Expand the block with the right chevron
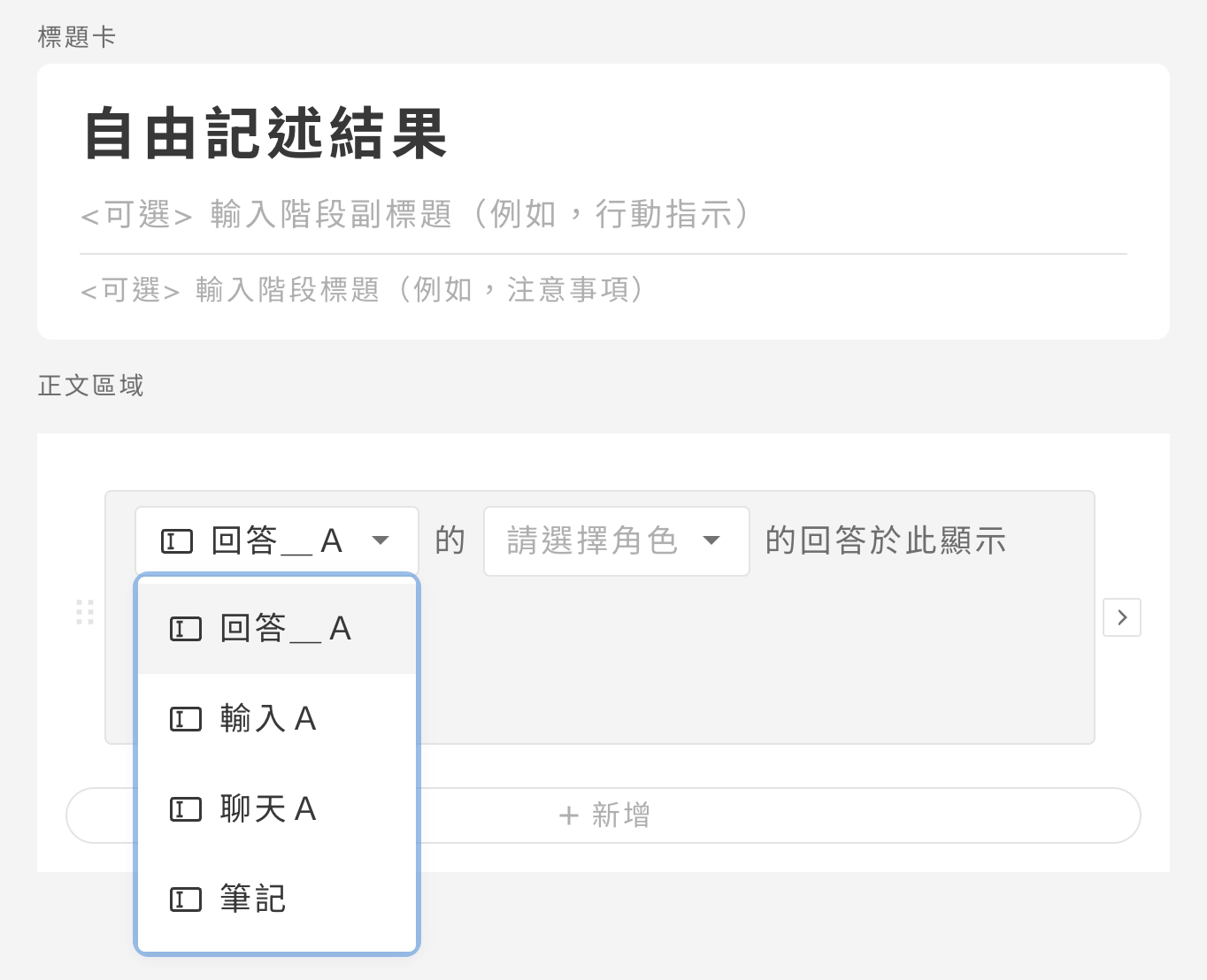 pos(1122,617)
